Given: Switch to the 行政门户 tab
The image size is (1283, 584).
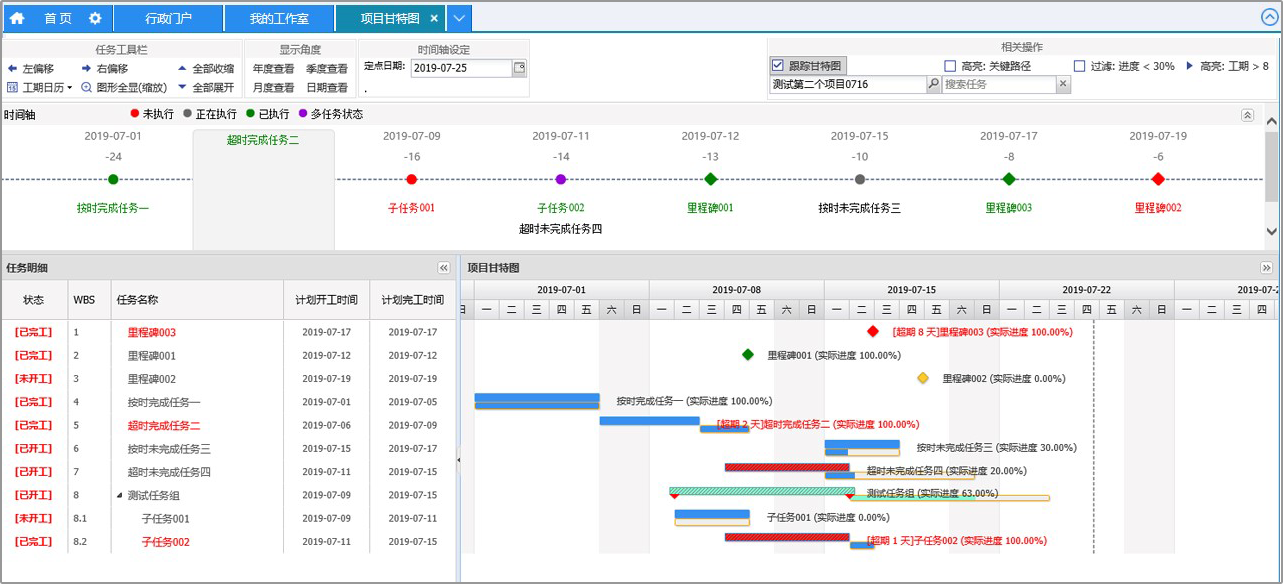Looking at the screenshot, I should (x=168, y=18).
